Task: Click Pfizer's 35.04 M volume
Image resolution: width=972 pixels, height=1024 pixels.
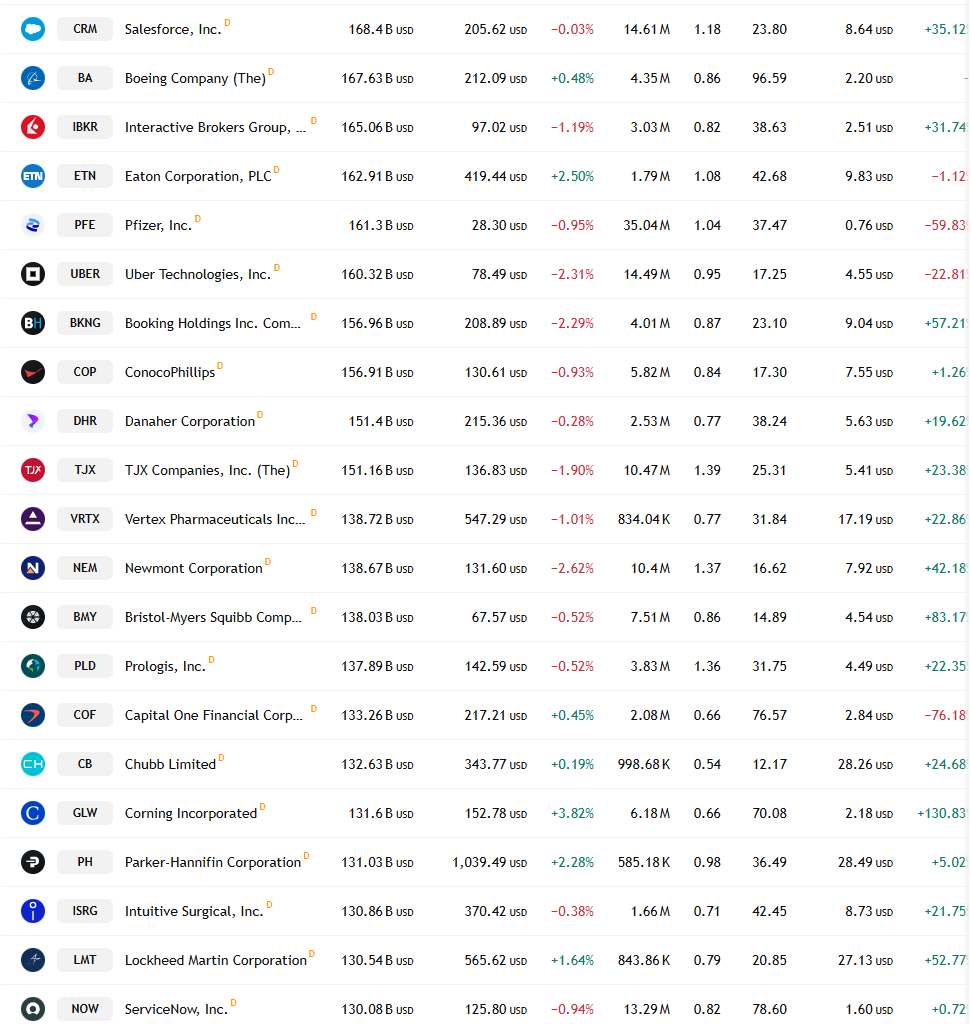Action: (647, 225)
